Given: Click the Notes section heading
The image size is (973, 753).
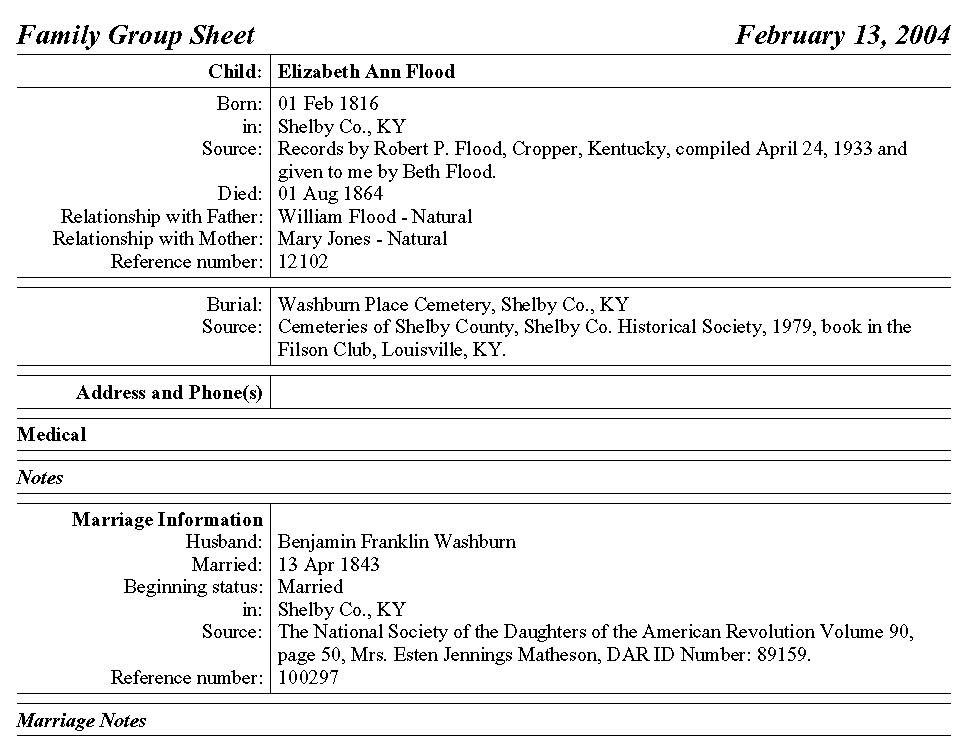Looking at the screenshot, I should tap(40, 478).
